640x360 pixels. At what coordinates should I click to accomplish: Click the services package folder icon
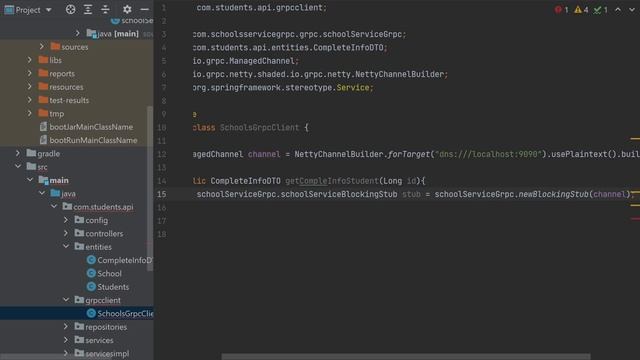pos(79,340)
